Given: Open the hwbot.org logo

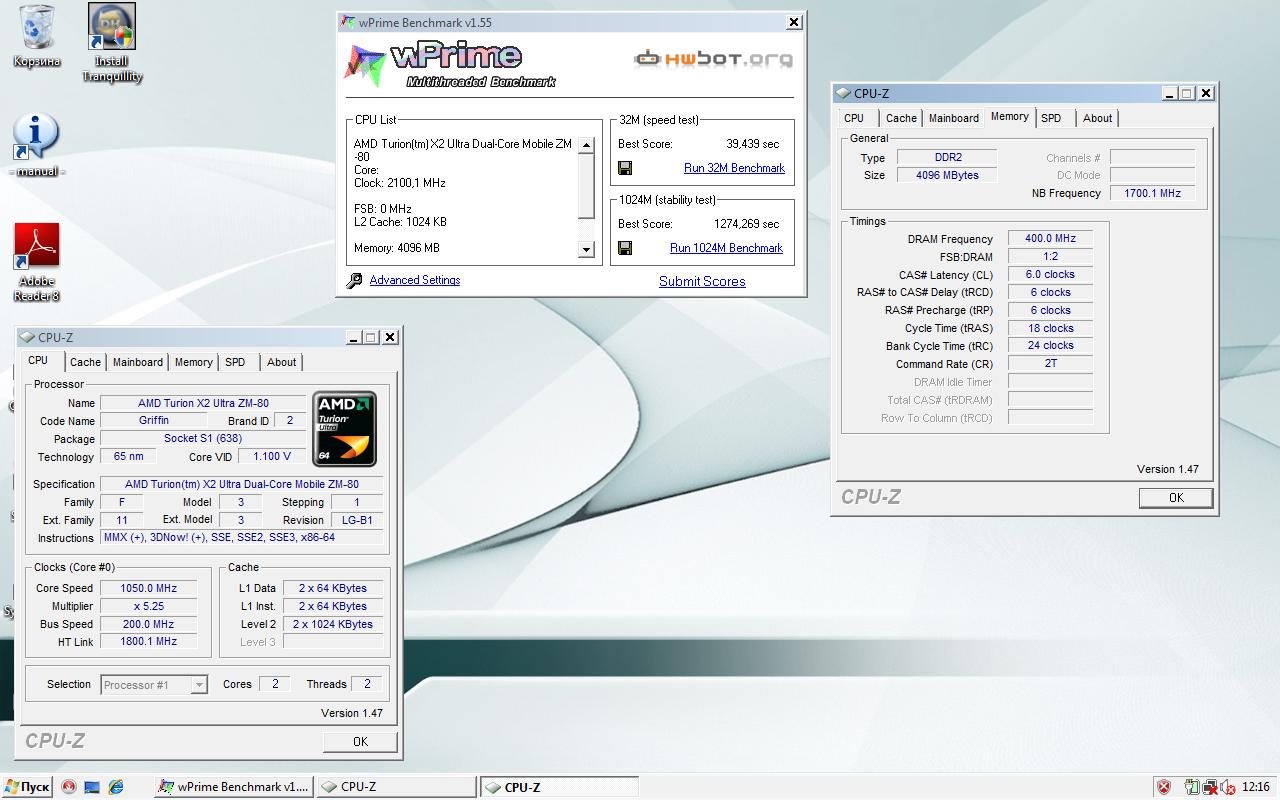Looking at the screenshot, I should click(x=713, y=58).
